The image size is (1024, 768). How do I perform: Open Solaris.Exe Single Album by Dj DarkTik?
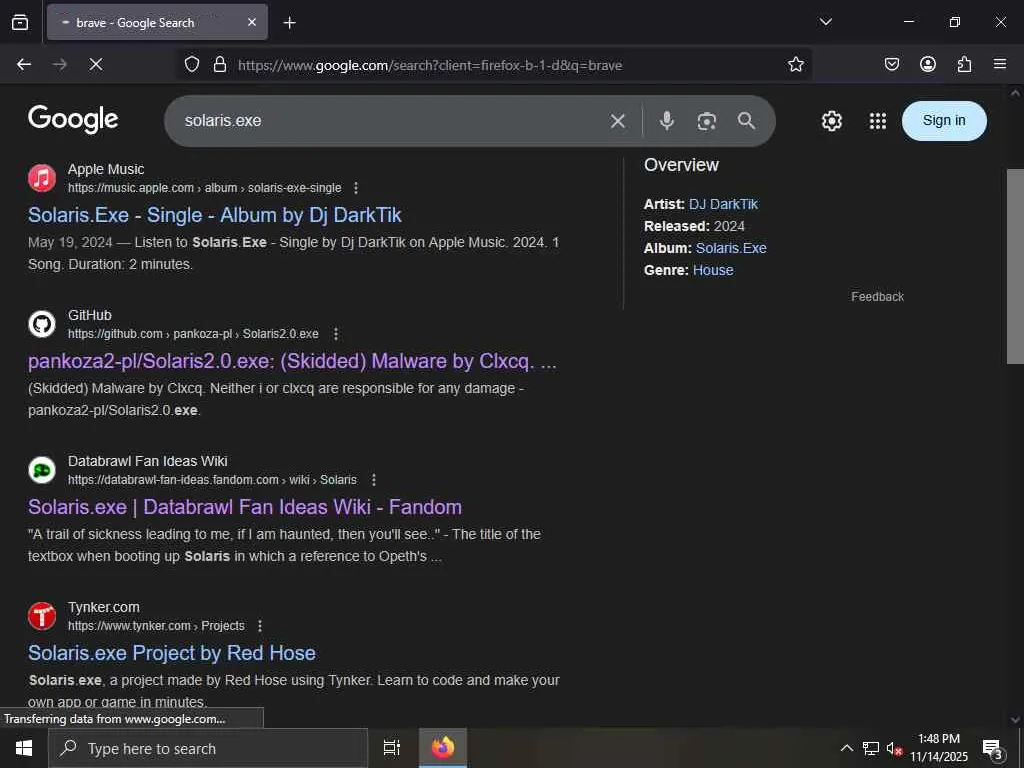coord(215,215)
